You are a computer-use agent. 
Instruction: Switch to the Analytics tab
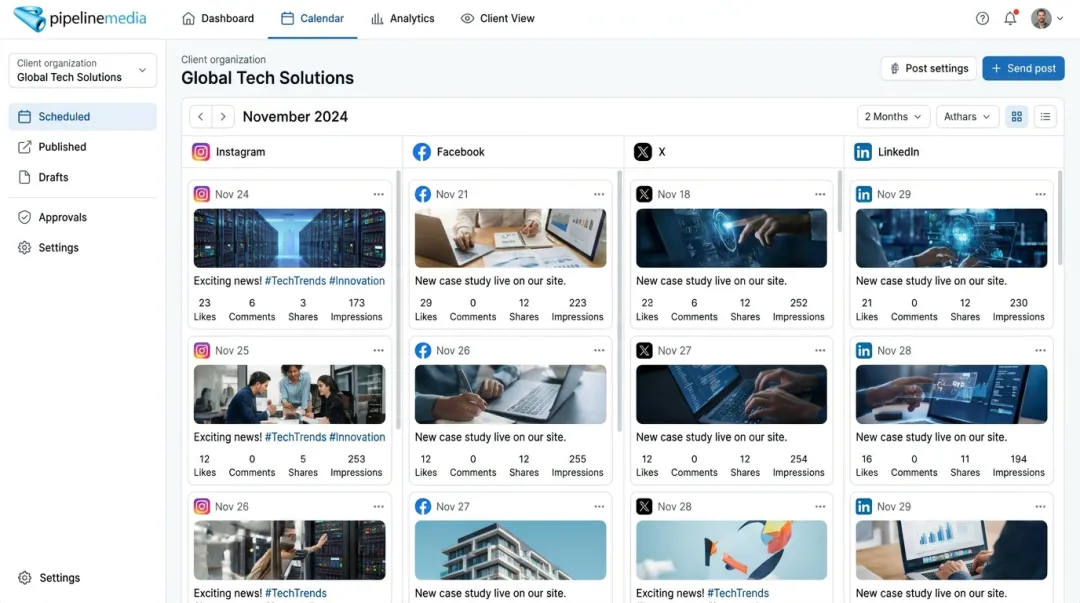(402, 19)
